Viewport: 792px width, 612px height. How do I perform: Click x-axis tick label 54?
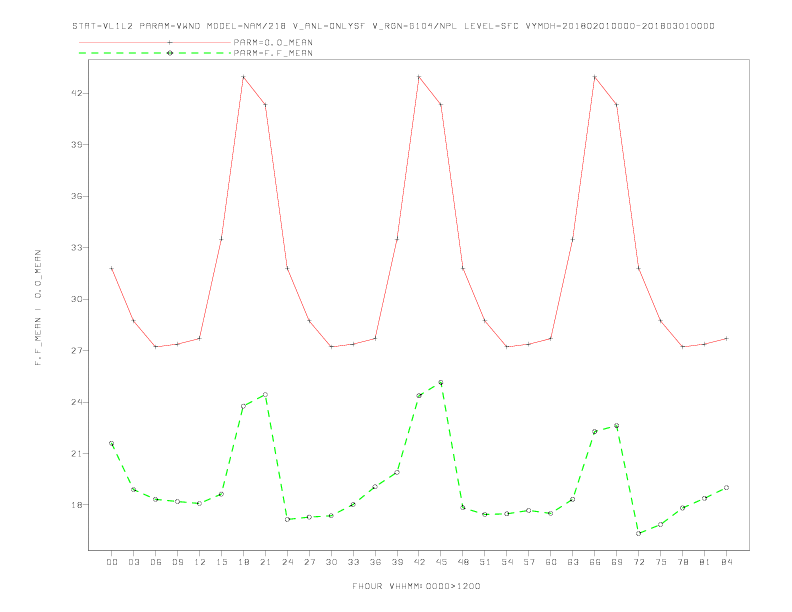[507, 562]
